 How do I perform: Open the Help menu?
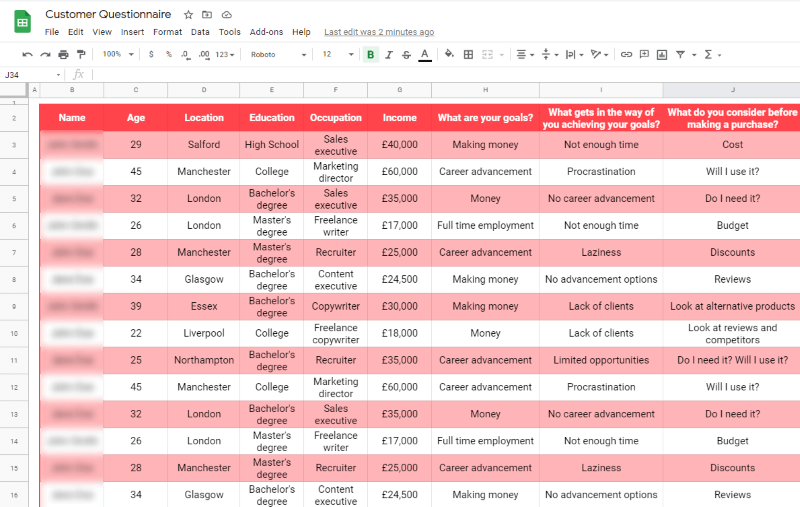(301, 32)
